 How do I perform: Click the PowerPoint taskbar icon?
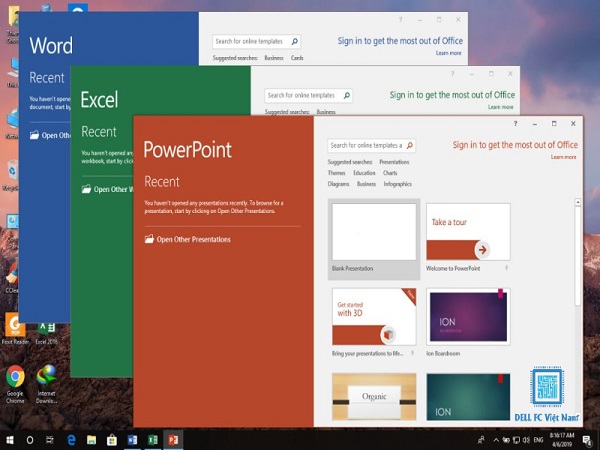pyautogui.click(x=173, y=440)
